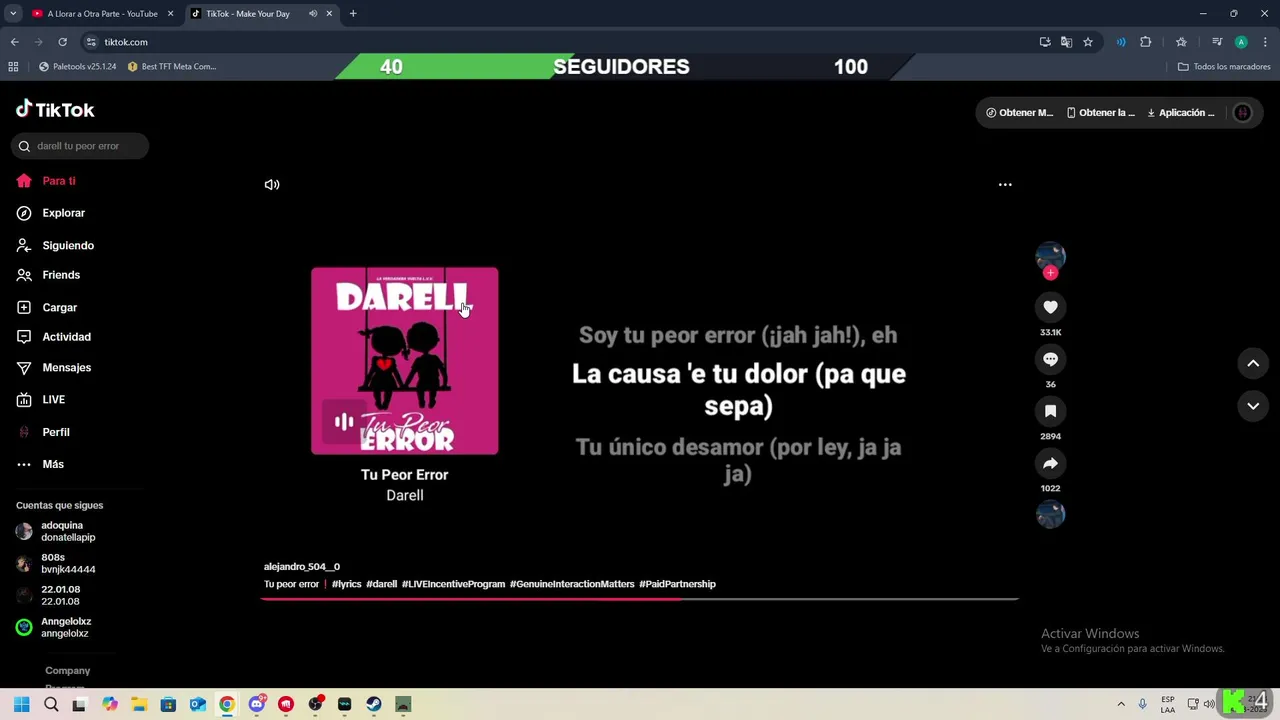Open the tab search dropdown arrow
This screenshot has height=720, width=1280.
click(13, 14)
